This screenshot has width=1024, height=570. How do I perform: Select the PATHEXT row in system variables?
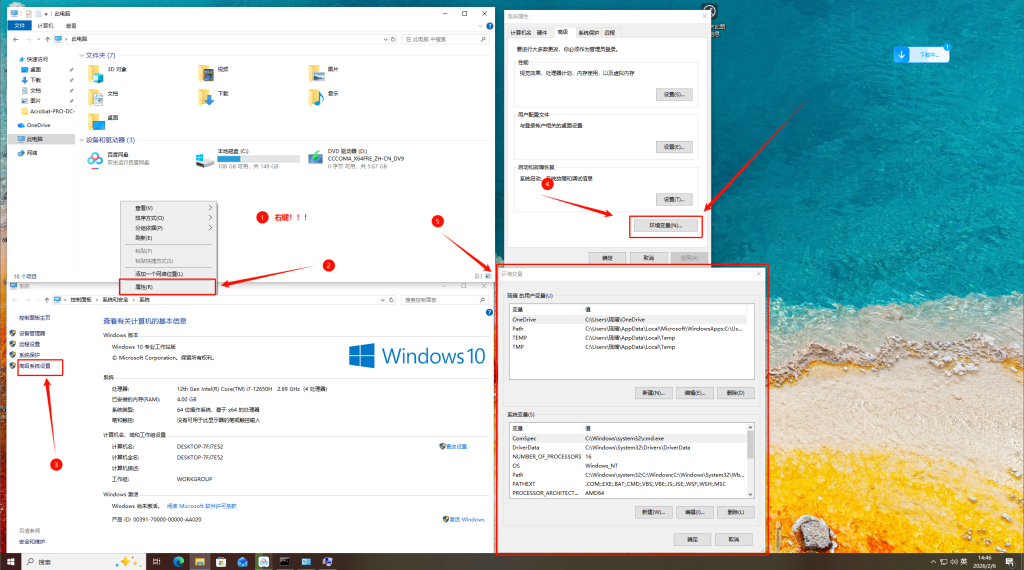click(629, 484)
